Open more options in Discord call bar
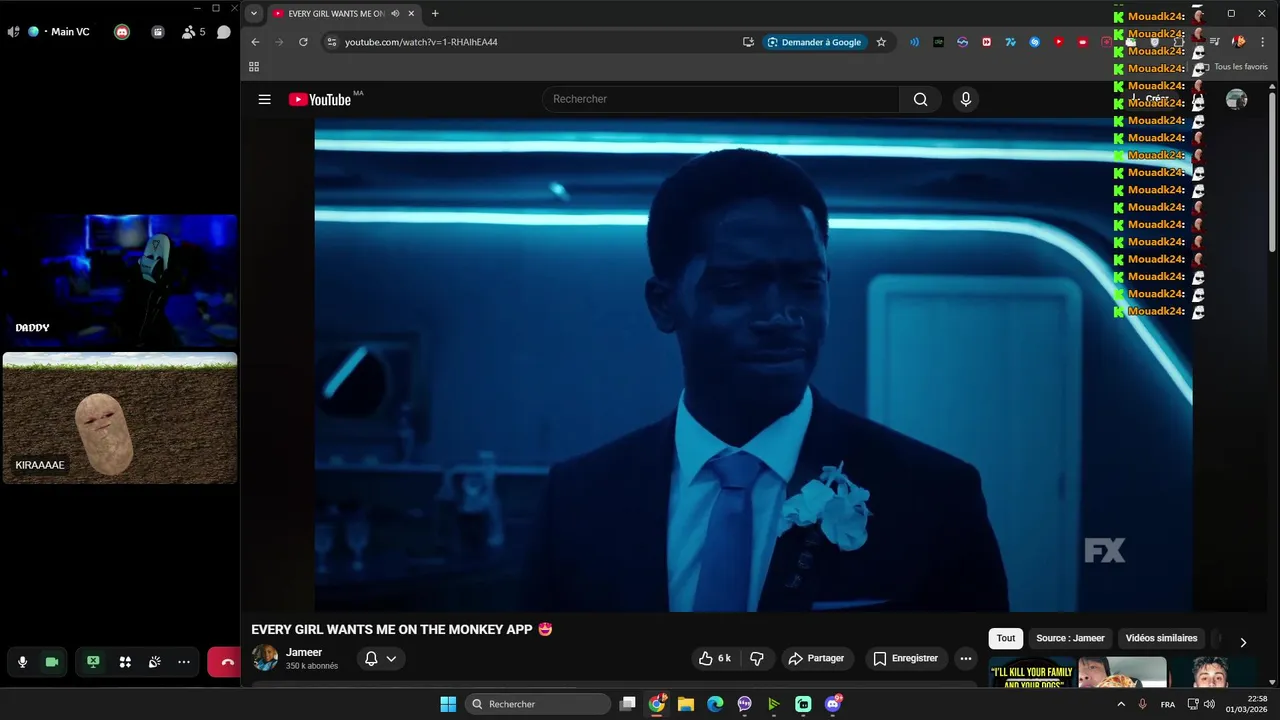This screenshot has width=1280, height=720. point(184,662)
